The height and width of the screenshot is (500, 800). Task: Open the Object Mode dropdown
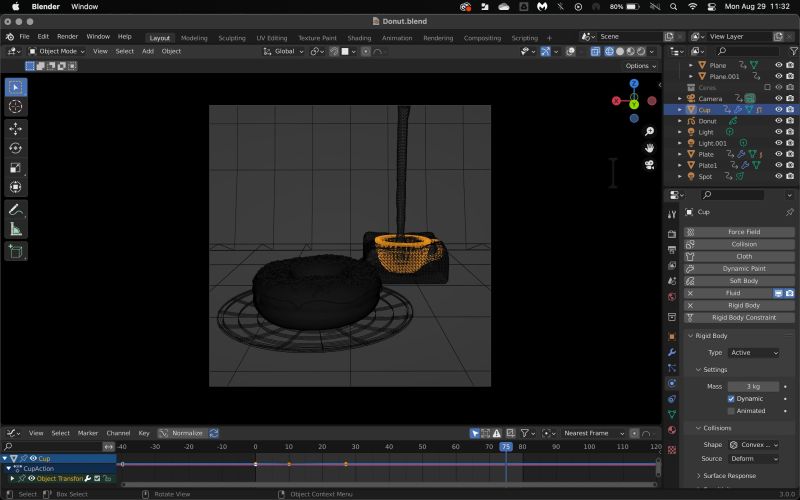coord(56,51)
